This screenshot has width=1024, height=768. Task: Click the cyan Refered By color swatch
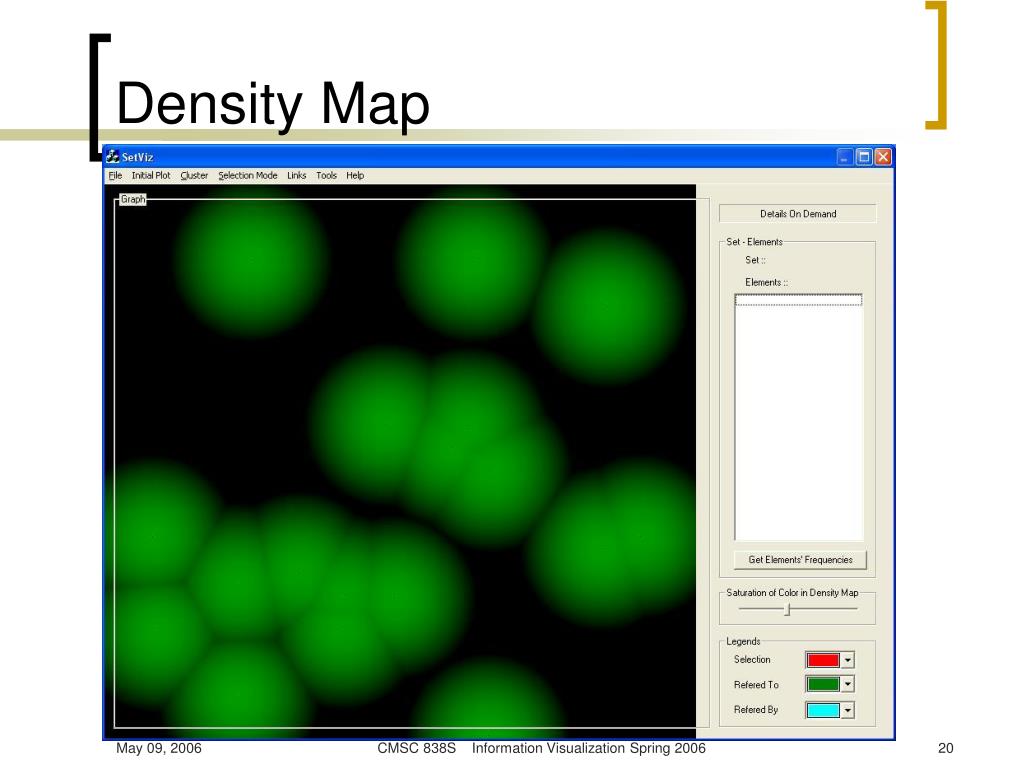click(x=823, y=710)
